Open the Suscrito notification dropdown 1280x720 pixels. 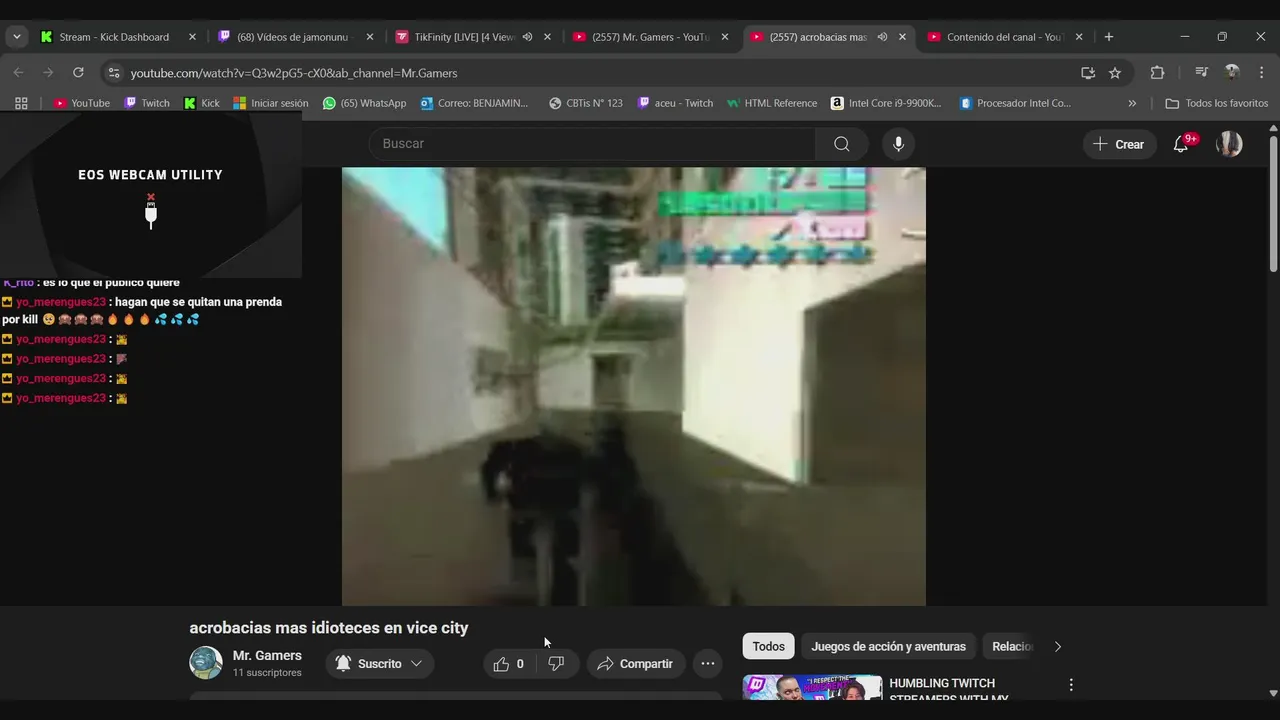pos(379,664)
